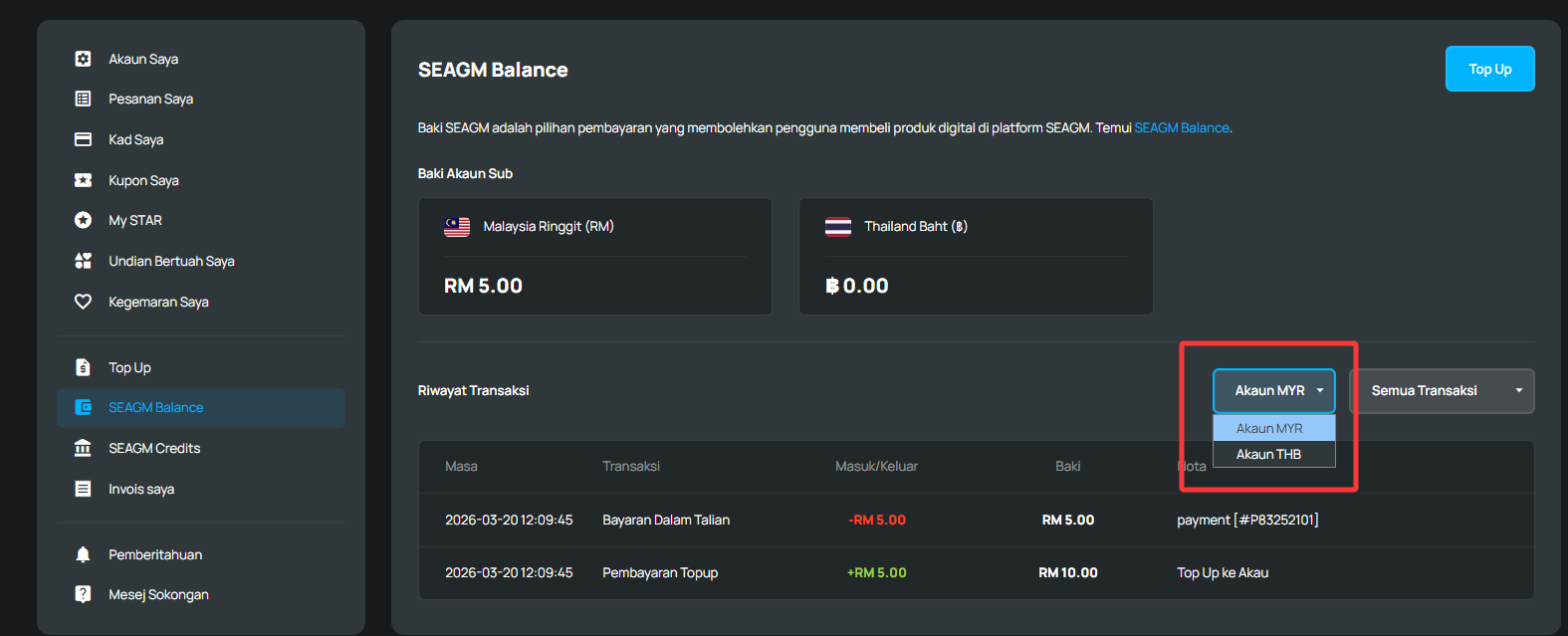1568x636 pixels.
Task: Click the Akaun Saya gear icon
Action: click(x=84, y=59)
